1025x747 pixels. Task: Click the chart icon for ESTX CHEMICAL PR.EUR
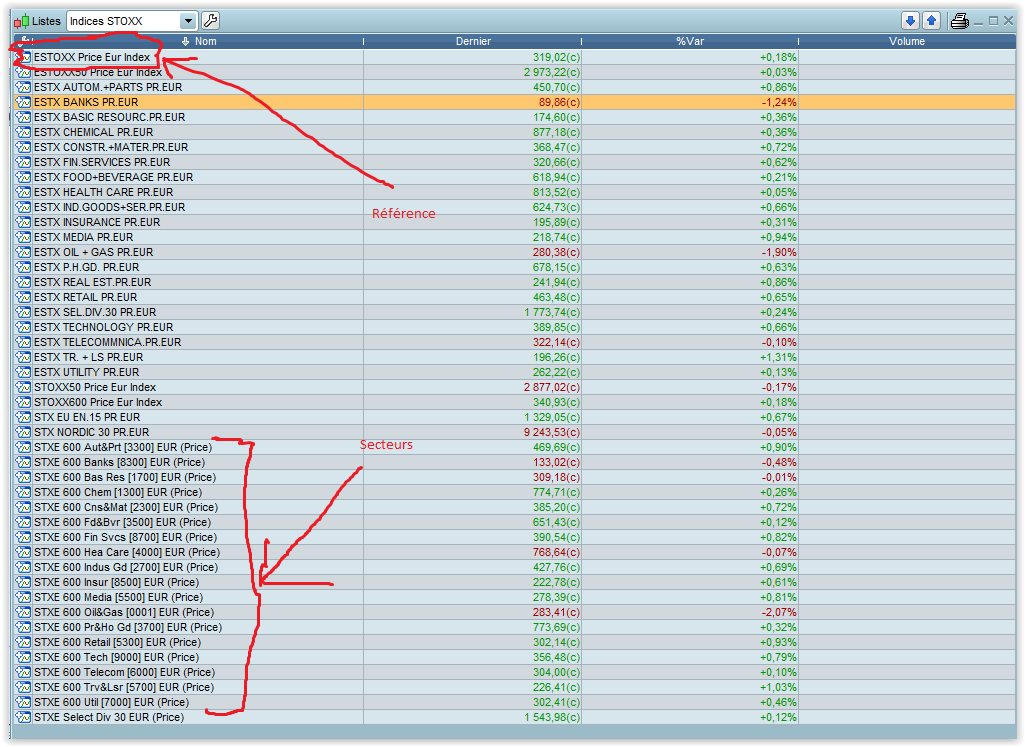[x=24, y=132]
